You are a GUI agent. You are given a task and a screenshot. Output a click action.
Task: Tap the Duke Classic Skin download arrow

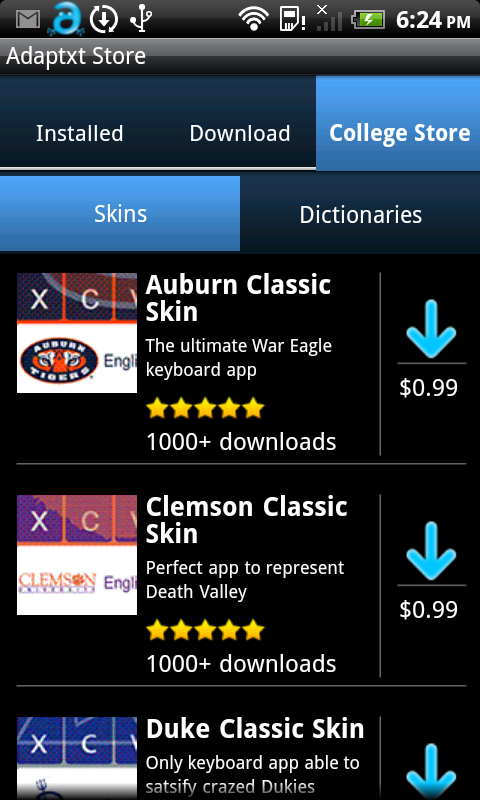click(x=431, y=772)
